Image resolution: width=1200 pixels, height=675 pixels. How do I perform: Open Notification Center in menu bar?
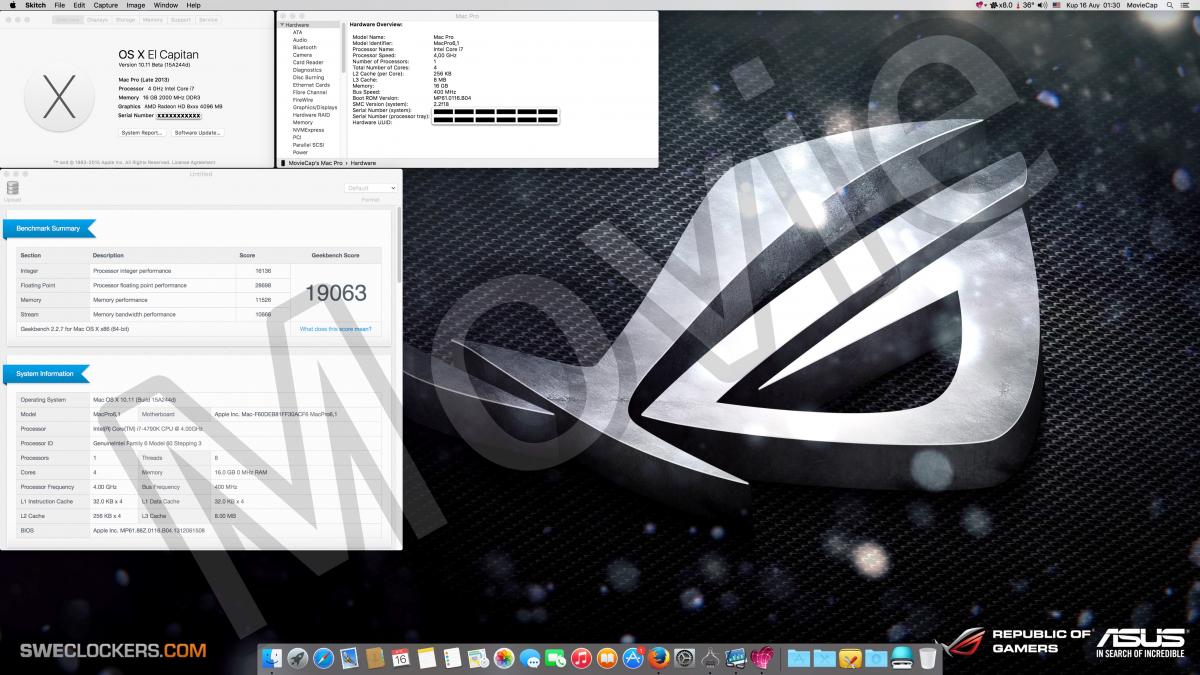coord(1187,5)
